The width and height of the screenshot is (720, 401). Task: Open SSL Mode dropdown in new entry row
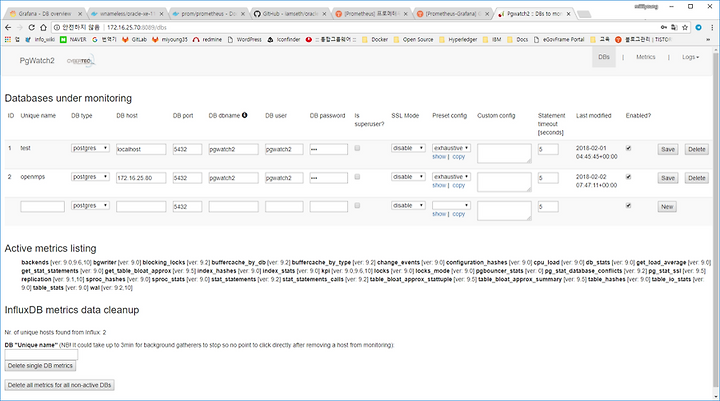(408, 206)
